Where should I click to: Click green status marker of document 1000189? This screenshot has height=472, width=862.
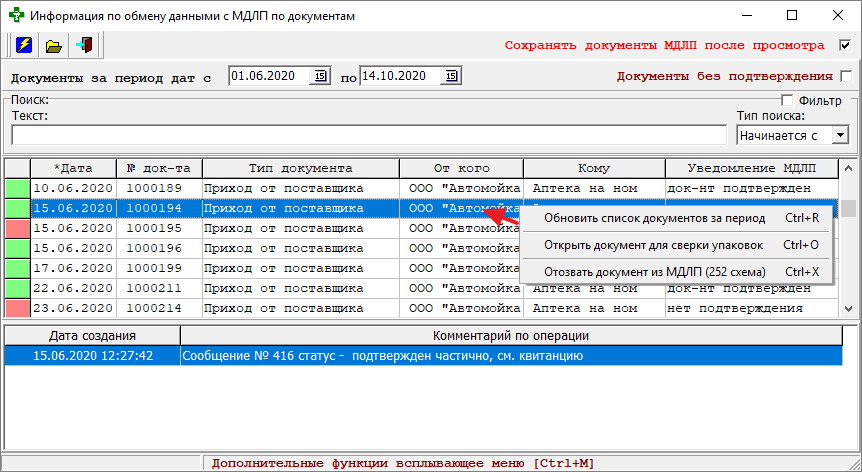[x=17, y=188]
